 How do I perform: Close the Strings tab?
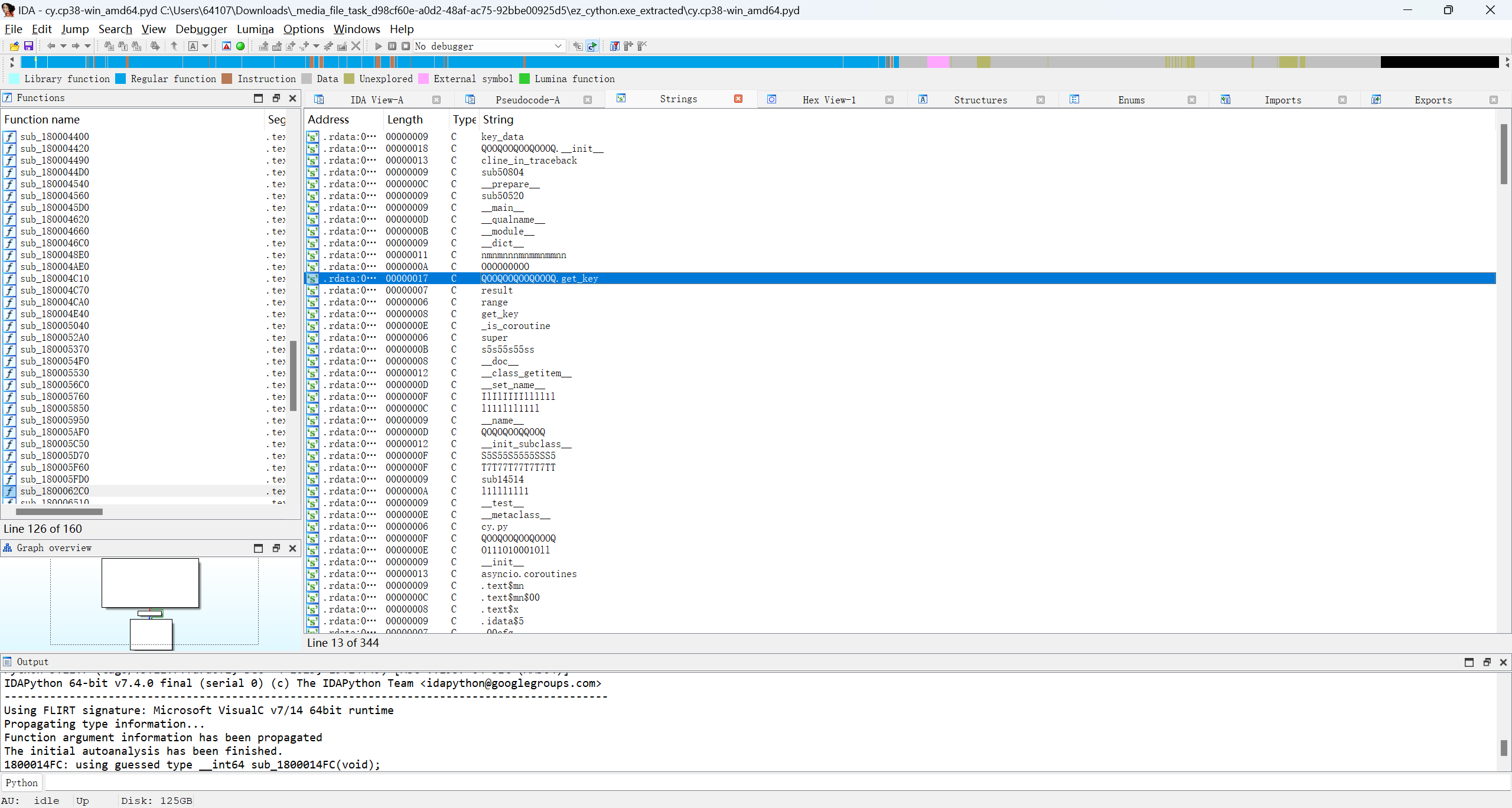[738, 99]
